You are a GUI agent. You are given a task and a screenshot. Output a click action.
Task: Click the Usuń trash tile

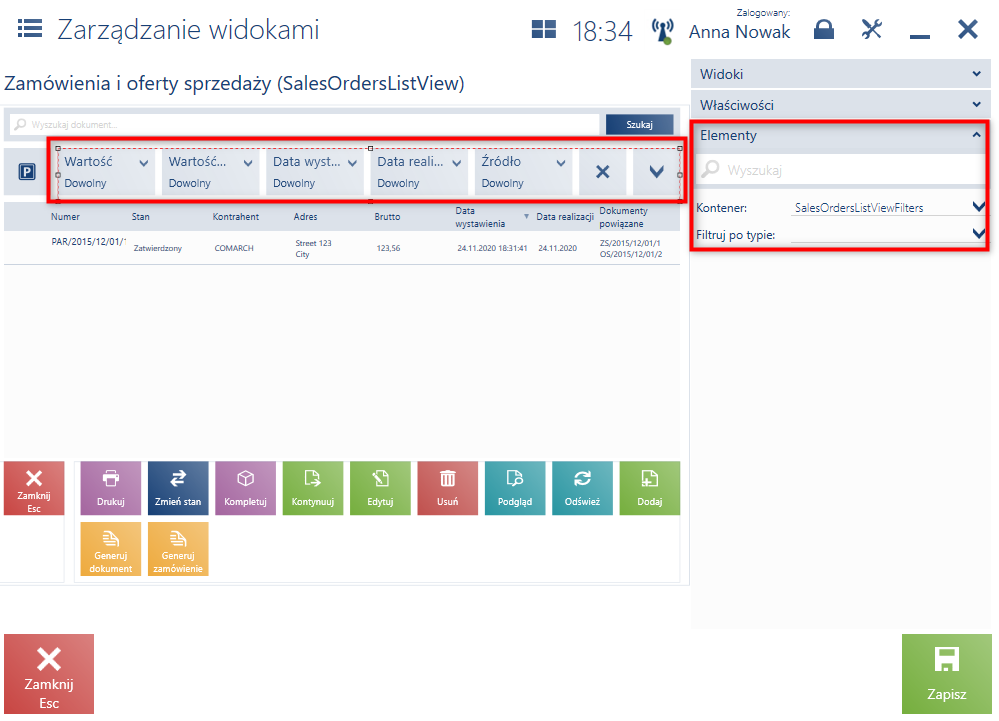tap(447, 488)
